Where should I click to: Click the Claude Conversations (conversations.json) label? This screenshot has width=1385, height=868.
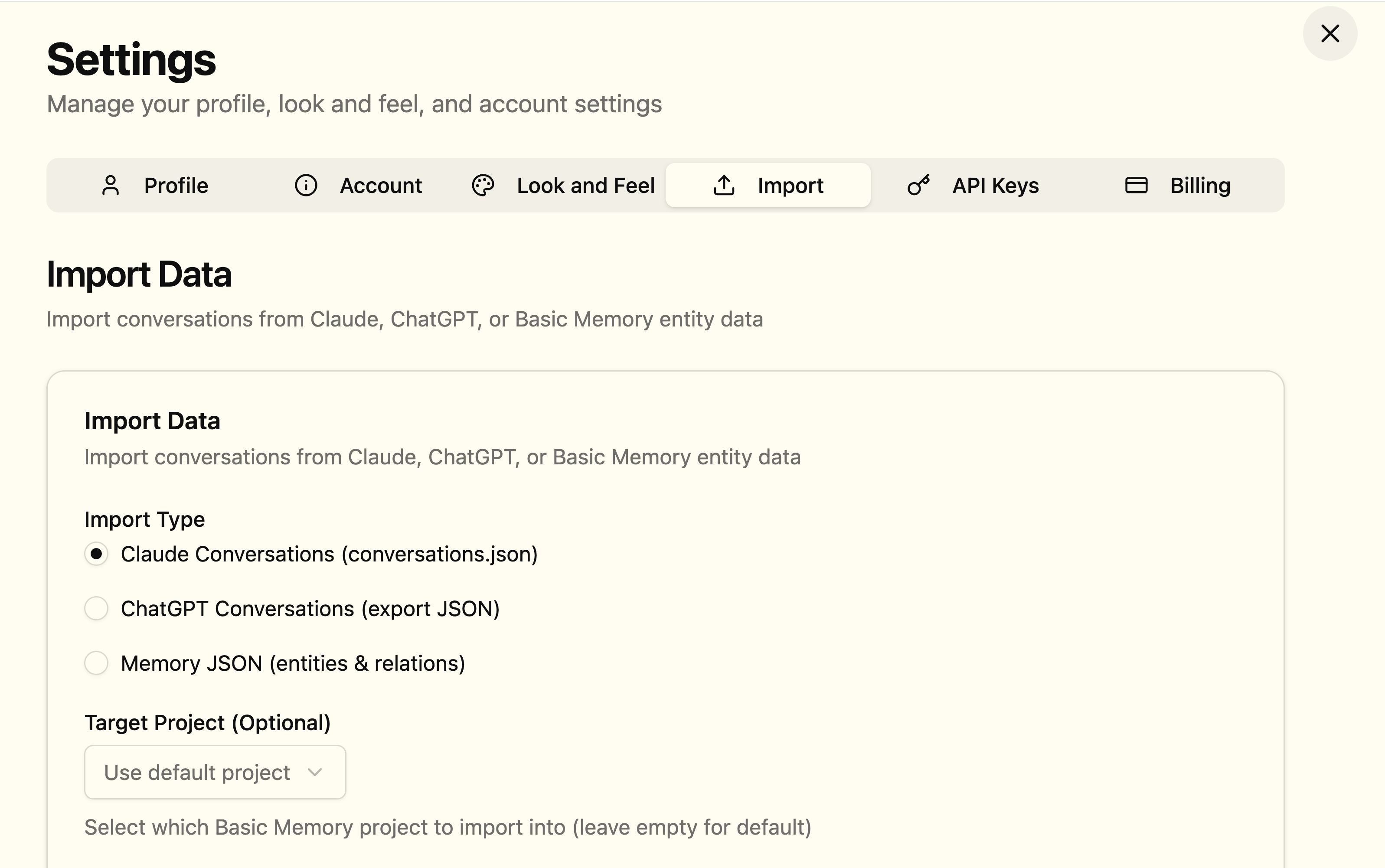329,555
